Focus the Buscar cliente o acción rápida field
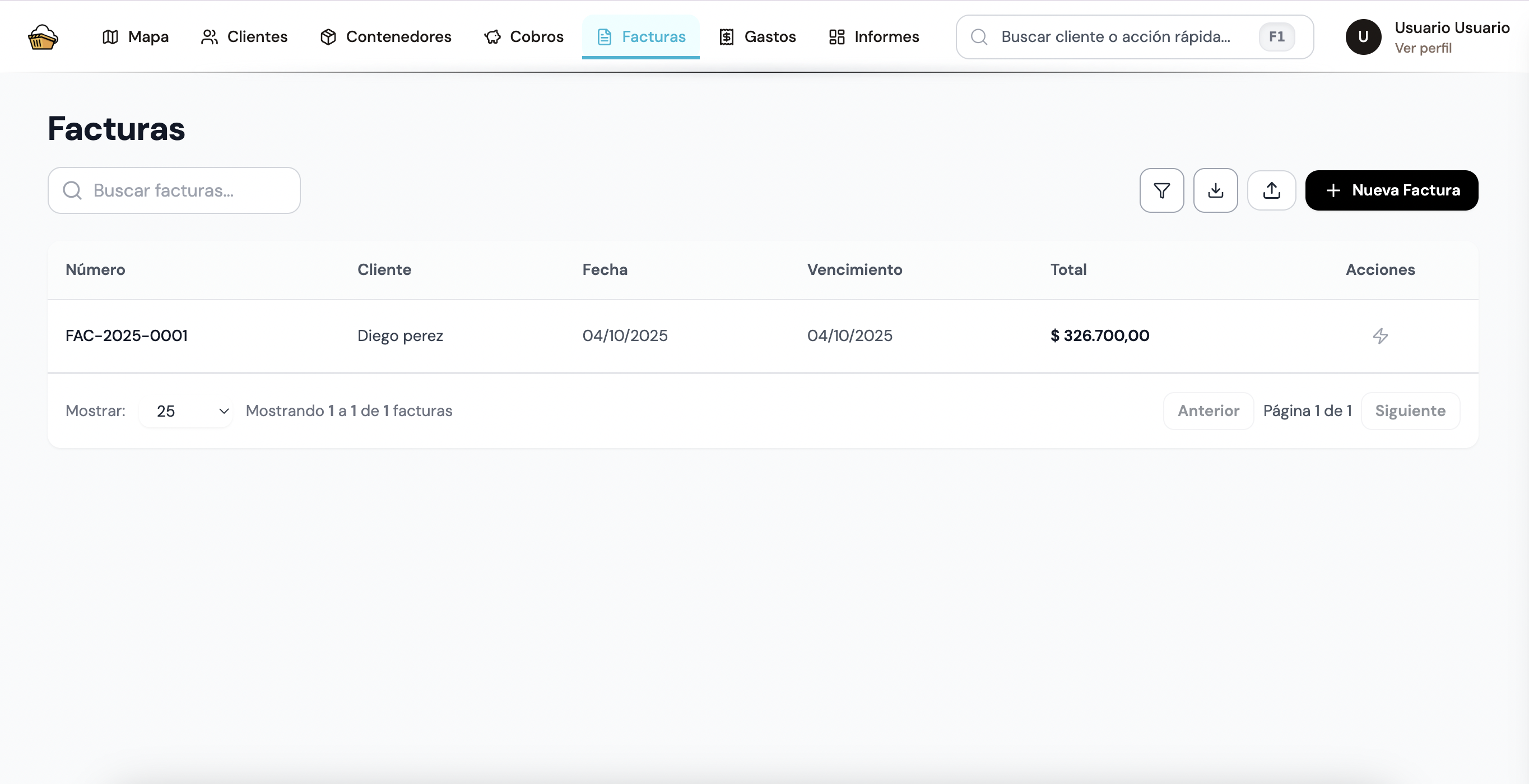1529x784 pixels. coord(1115,37)
